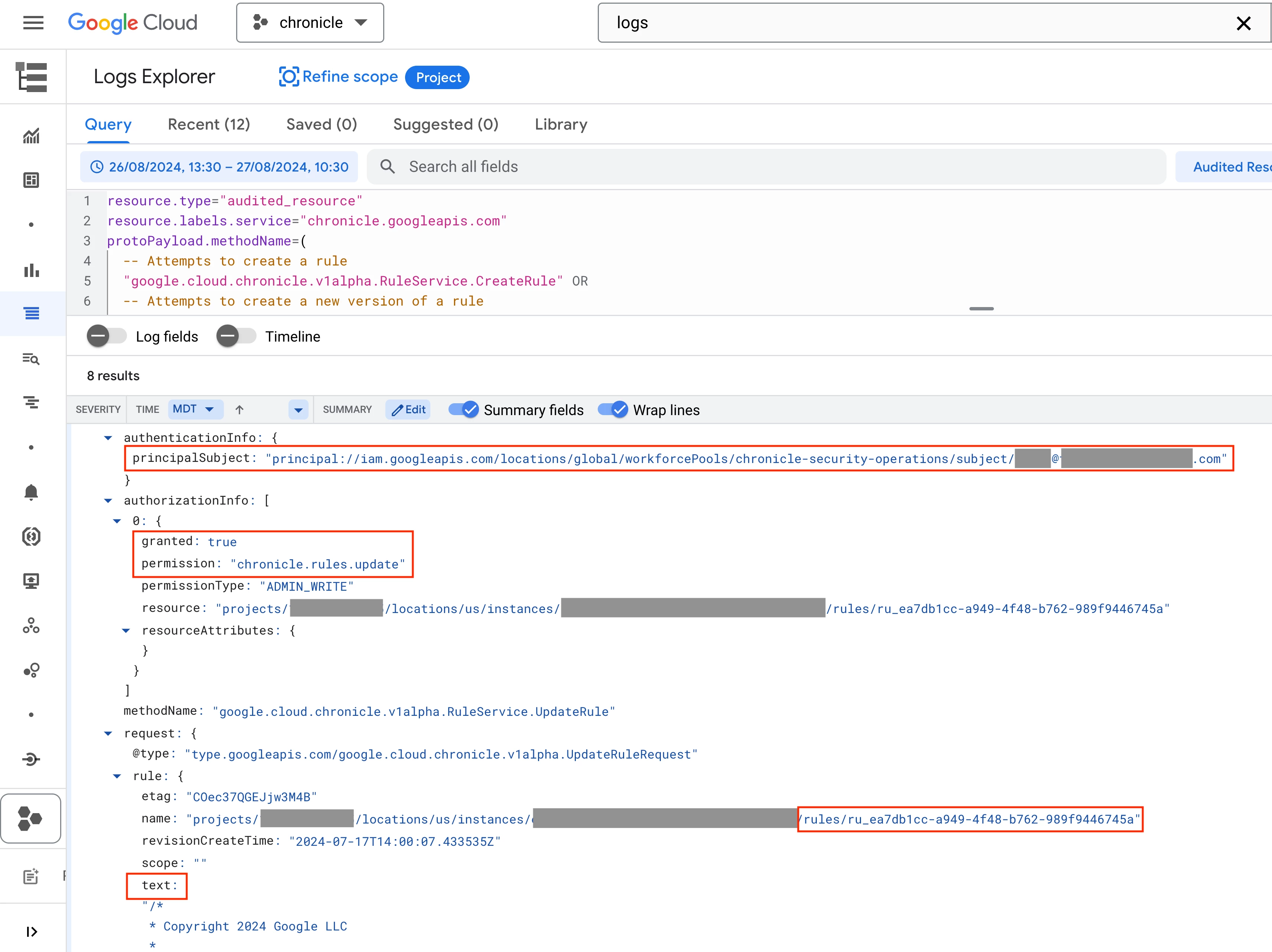Image resolution: width=1272 pixels, height=952 pixels.
Task: Open the three connected circles sidebar icon
Action: click(x=31, y=626)
